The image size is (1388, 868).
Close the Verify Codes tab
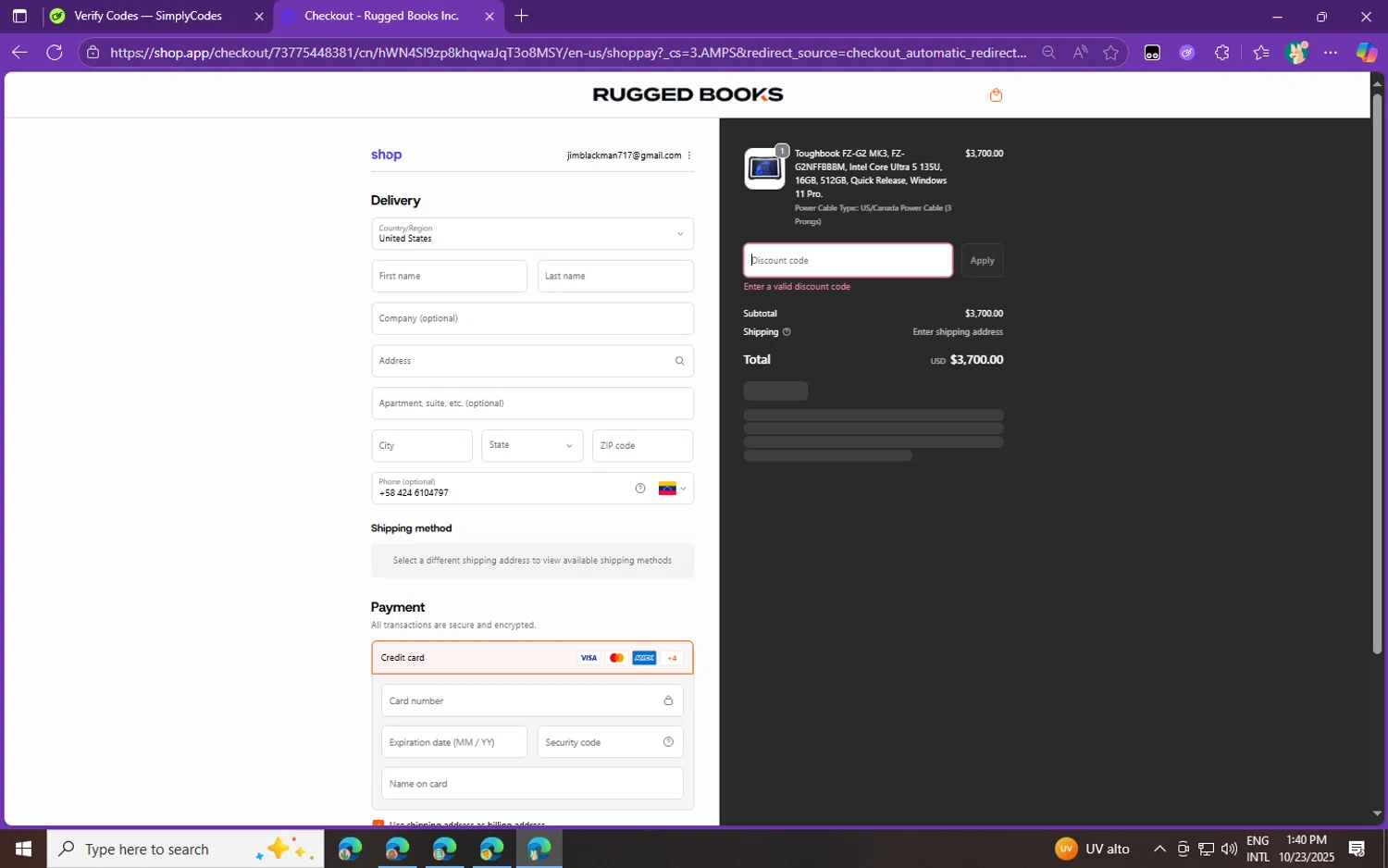tap(259, 16)
